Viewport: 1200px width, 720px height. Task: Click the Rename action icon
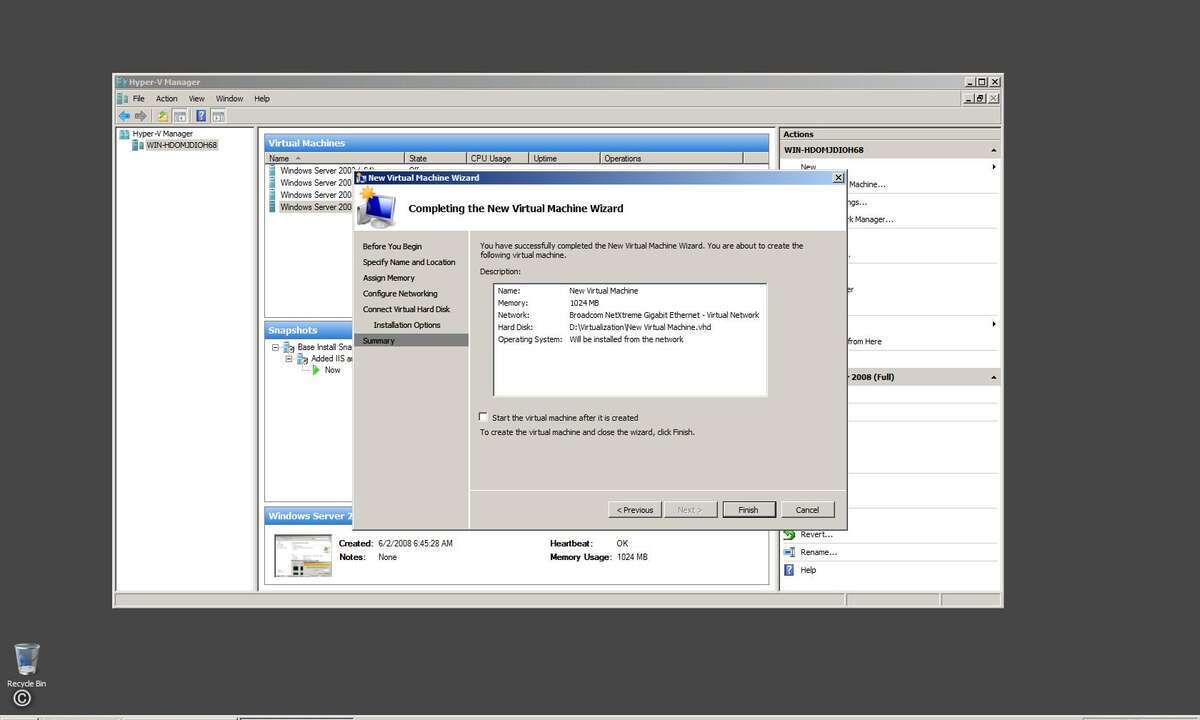(x=789, y=552)
